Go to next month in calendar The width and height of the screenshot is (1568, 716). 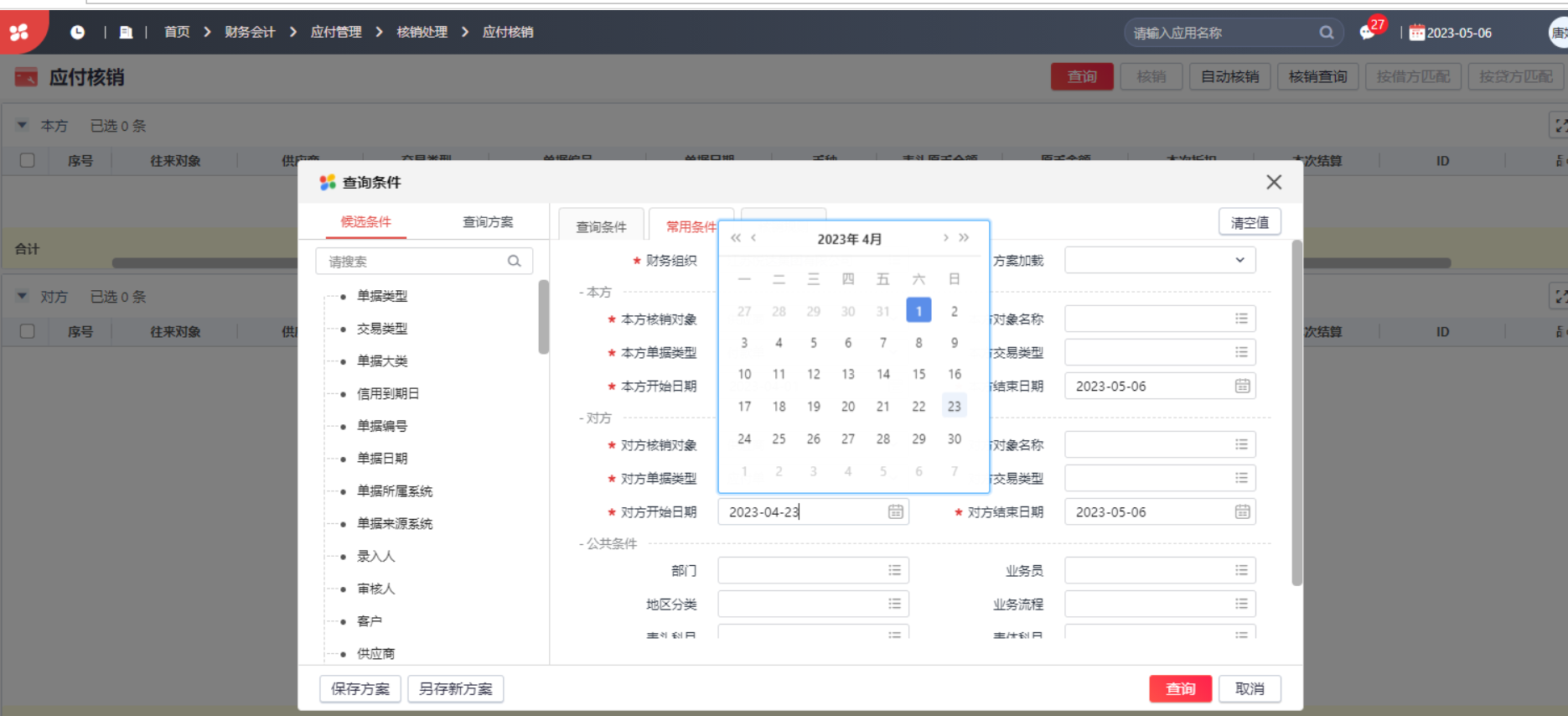945,238
